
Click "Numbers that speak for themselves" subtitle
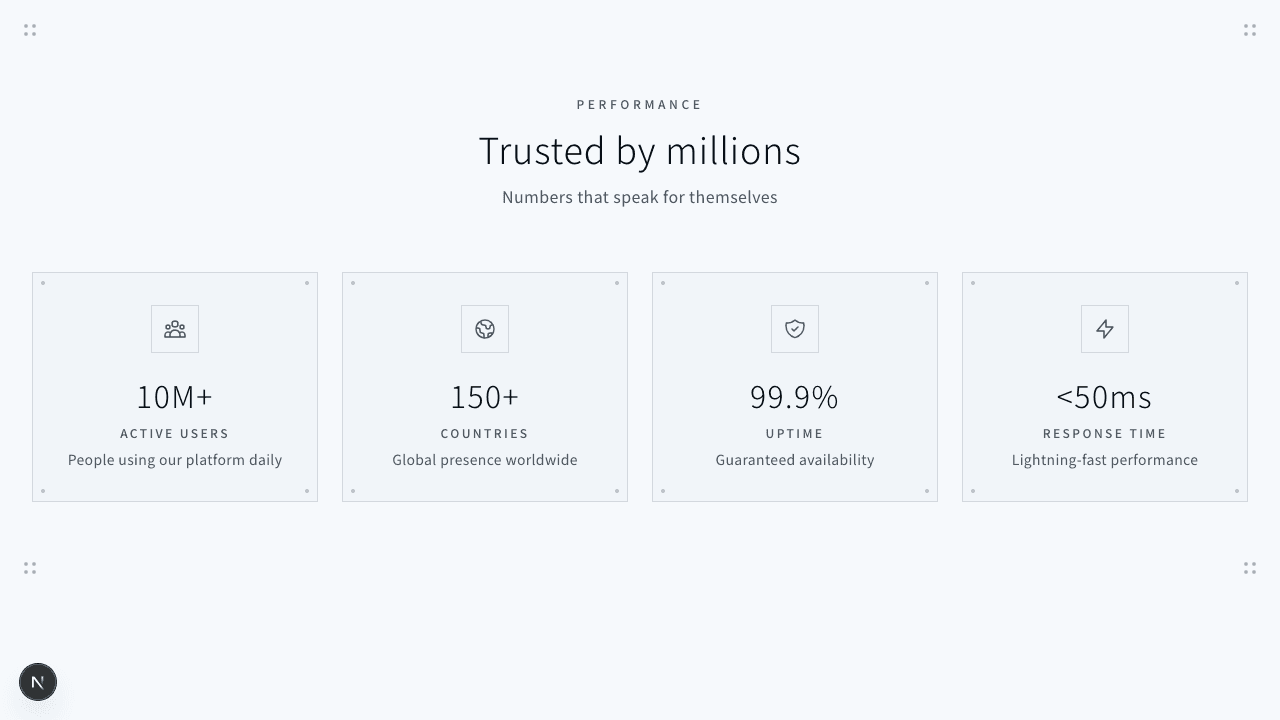click(640, 197)
